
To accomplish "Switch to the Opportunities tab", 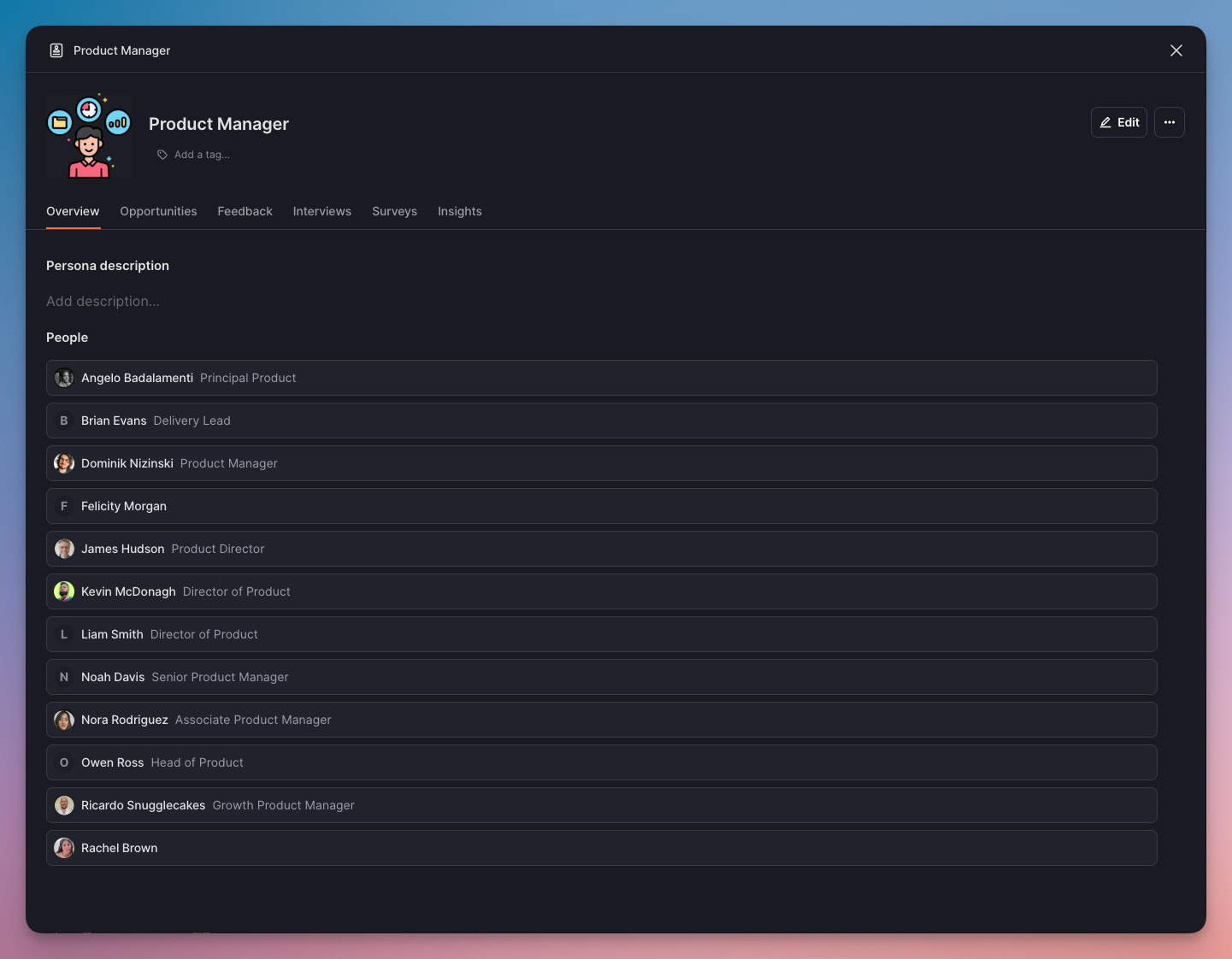I will pos(158,211).
